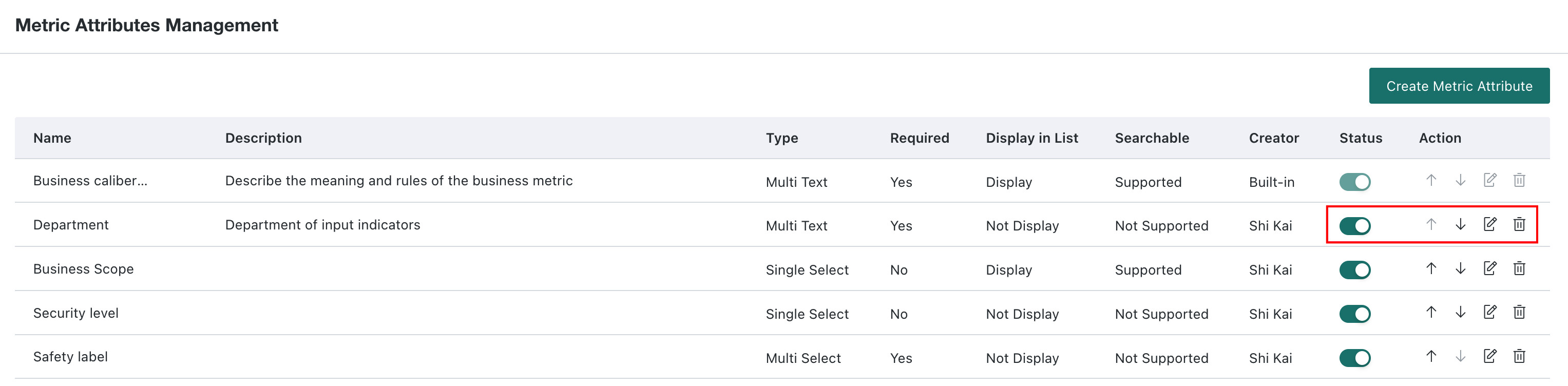
Task: Edit the Security level attribute
Action: pyautogui.click(x=1489, y=312)
